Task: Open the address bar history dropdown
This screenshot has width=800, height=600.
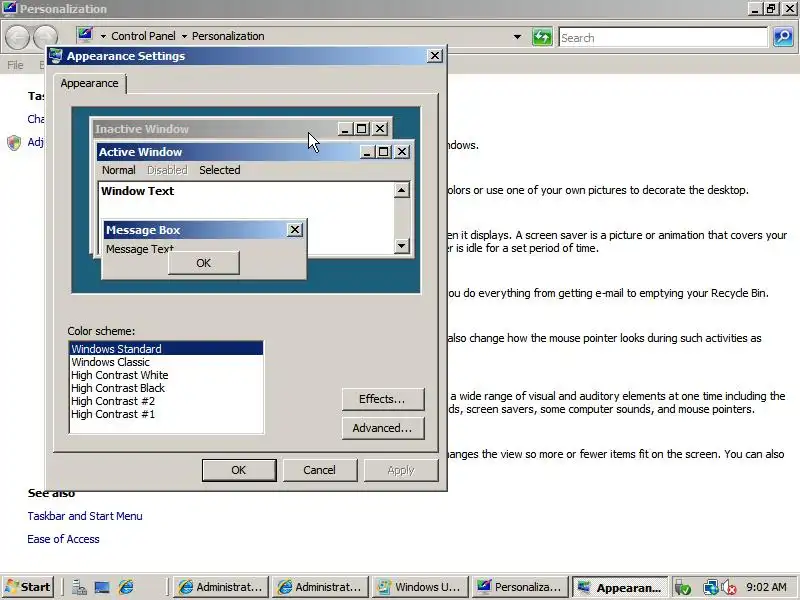Action: click(x=517, y=37)
